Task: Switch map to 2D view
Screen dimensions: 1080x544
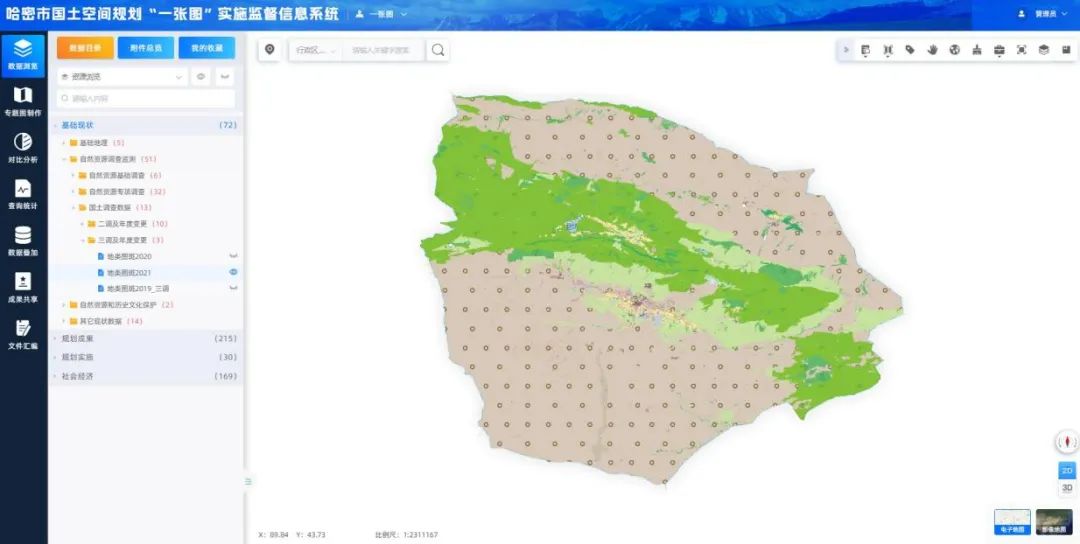Action: click(x=1067, y=471)
